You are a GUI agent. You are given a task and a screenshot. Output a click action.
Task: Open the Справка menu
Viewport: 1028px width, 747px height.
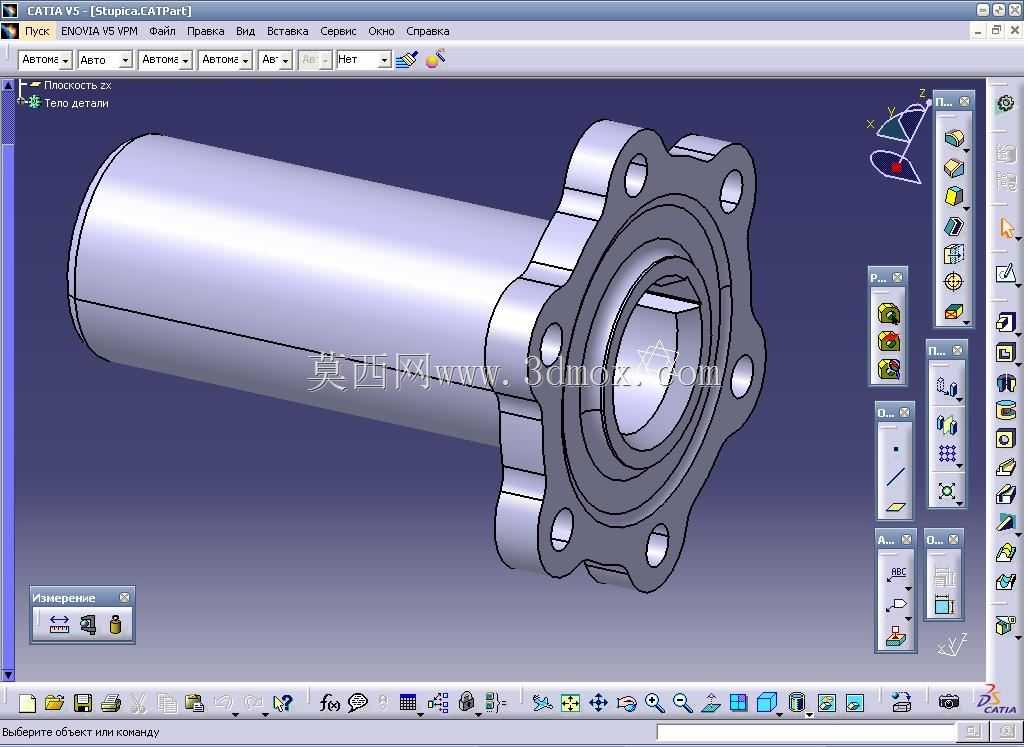click(427, 31)
